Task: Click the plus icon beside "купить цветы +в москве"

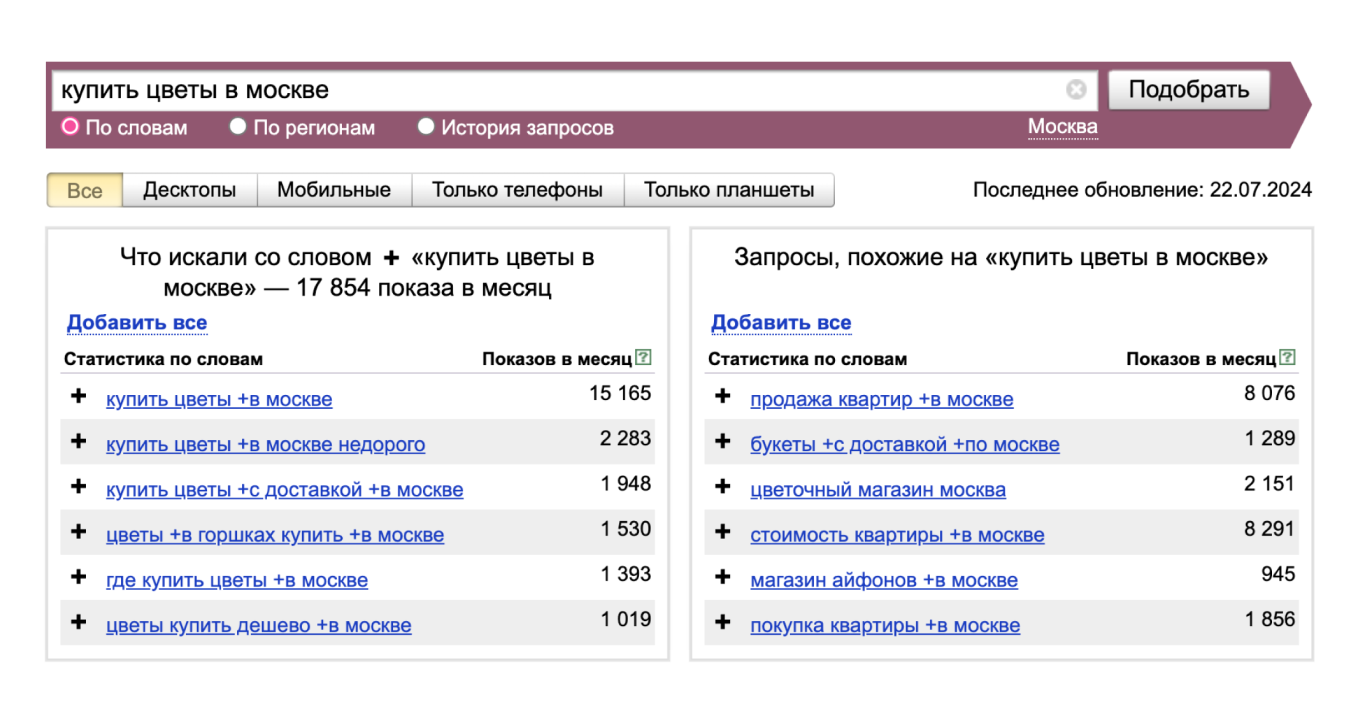Action: click(79, 398)
